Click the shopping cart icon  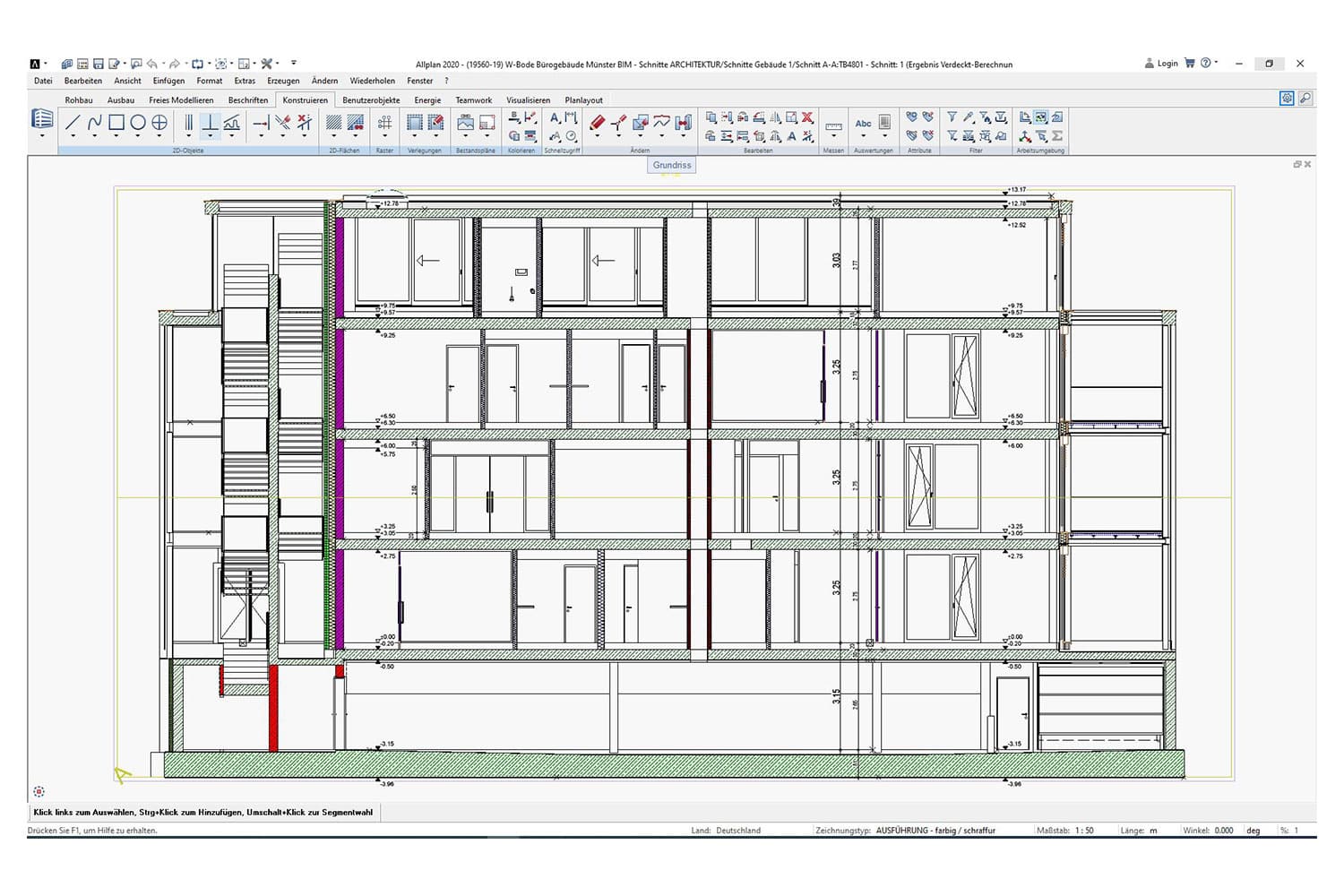tap(1189, 64)
